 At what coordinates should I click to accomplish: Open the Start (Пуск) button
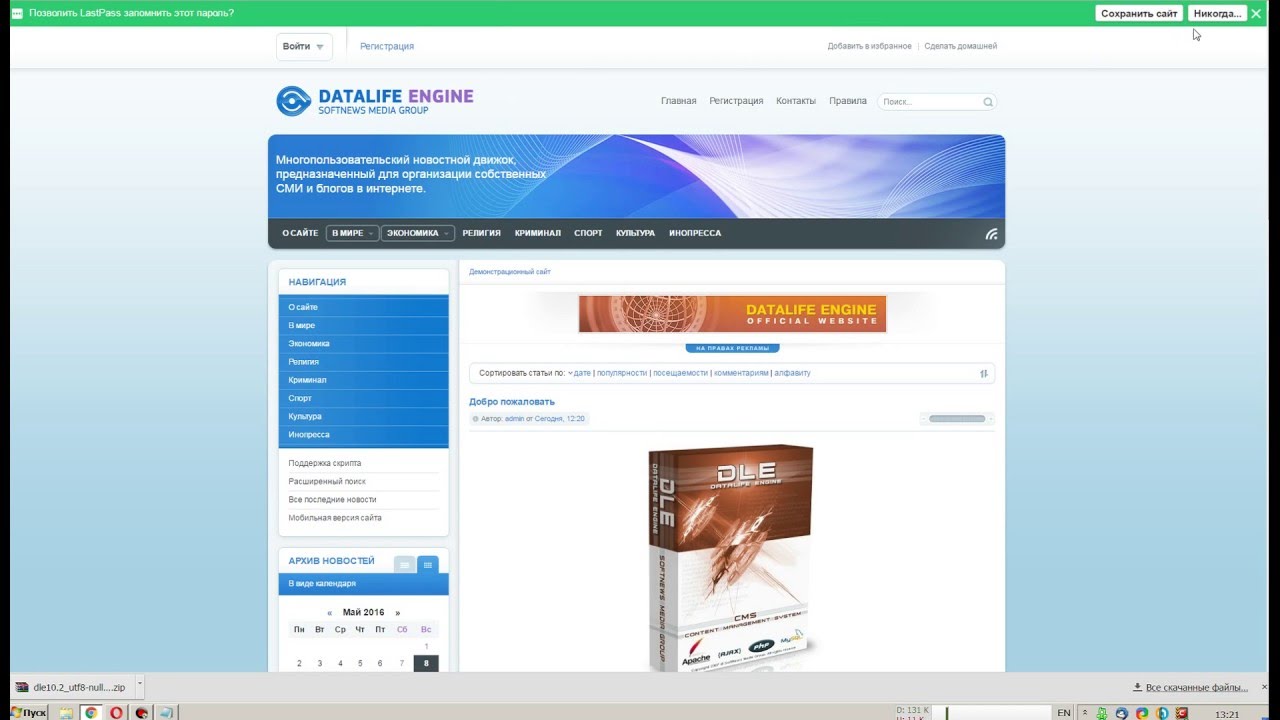[x=28, y=713]
